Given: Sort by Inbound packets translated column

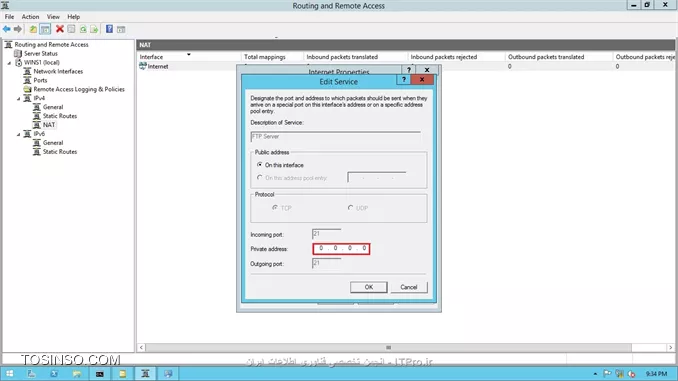Looking at the screenshot, I should [355, 57].
